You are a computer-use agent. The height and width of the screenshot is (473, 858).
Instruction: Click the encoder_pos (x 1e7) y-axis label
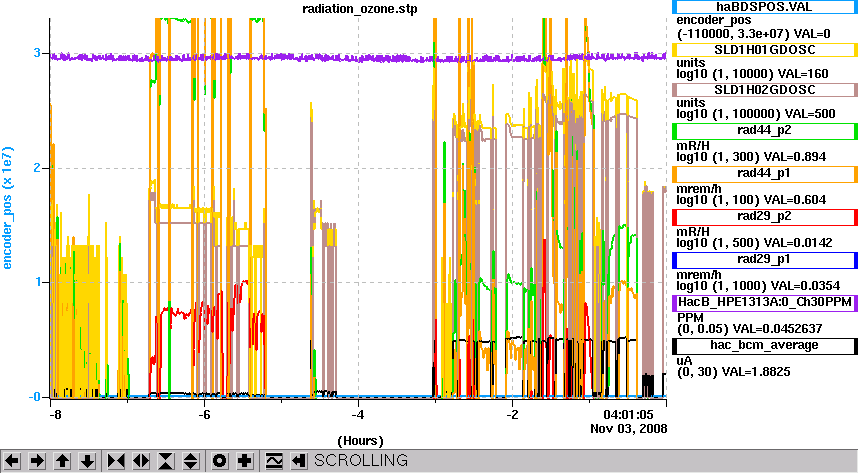tap(7, 208)
